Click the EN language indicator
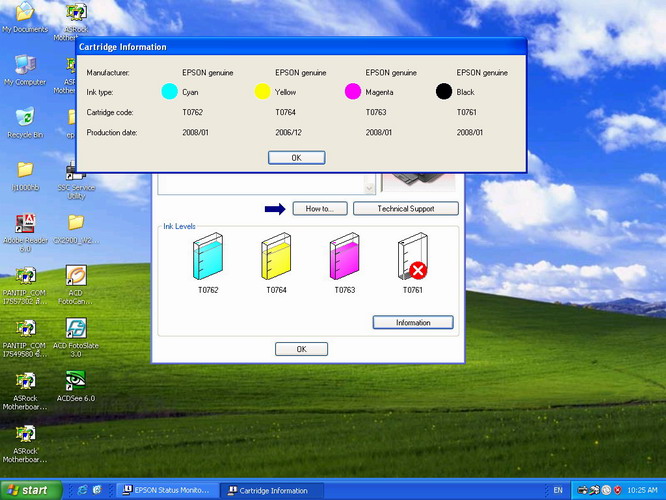The width and height of the screenshot is (666, 500). [x=558, y=490]
